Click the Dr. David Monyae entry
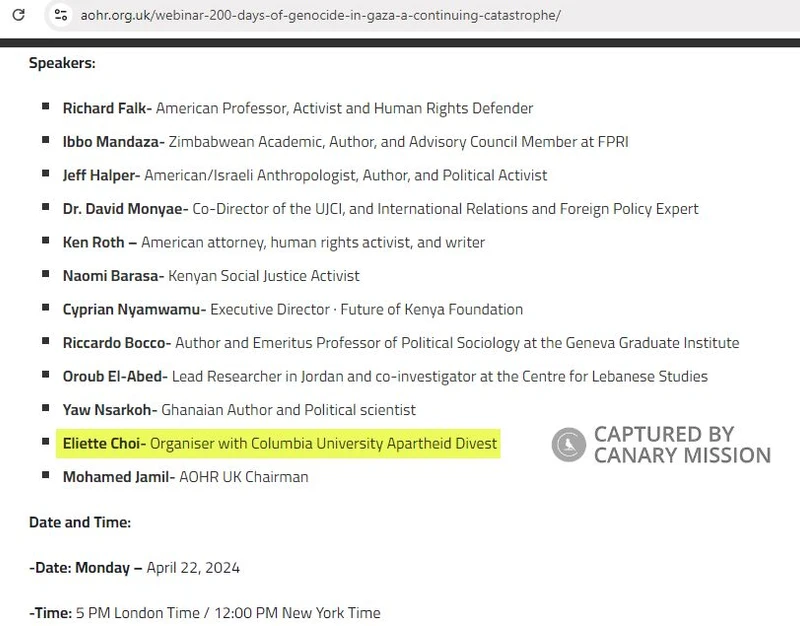The height and width of the screenshot is (626, 800). (122, 208)
